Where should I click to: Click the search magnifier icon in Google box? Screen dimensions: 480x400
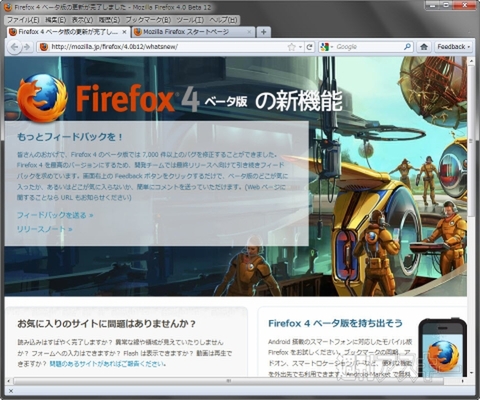pyautogui.click(x=407, y=47)
